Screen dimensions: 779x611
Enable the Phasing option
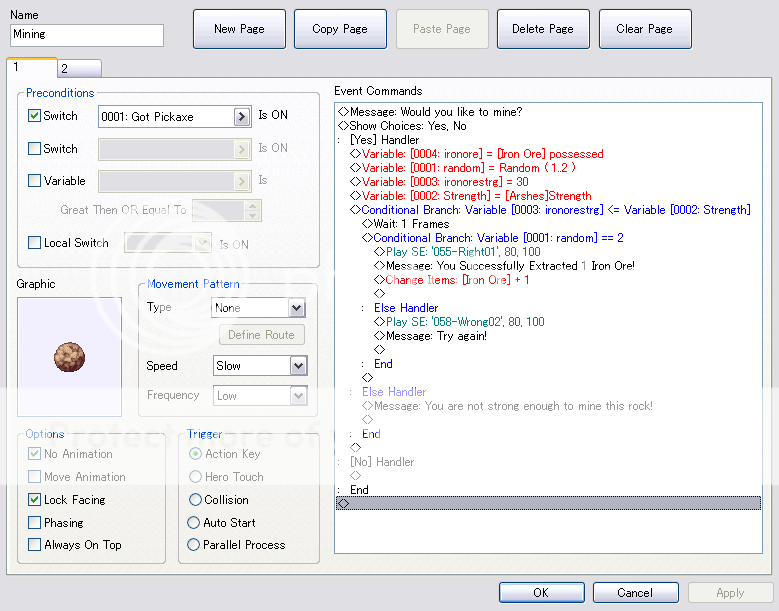(x=35, y=523)
